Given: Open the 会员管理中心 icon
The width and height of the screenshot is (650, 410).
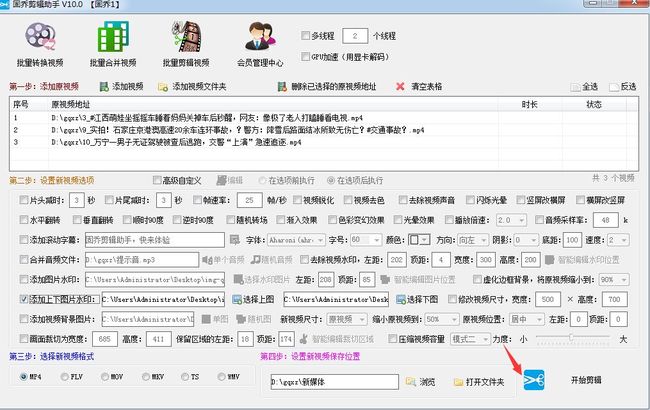Looking at the screenshot, I should 260,36.
